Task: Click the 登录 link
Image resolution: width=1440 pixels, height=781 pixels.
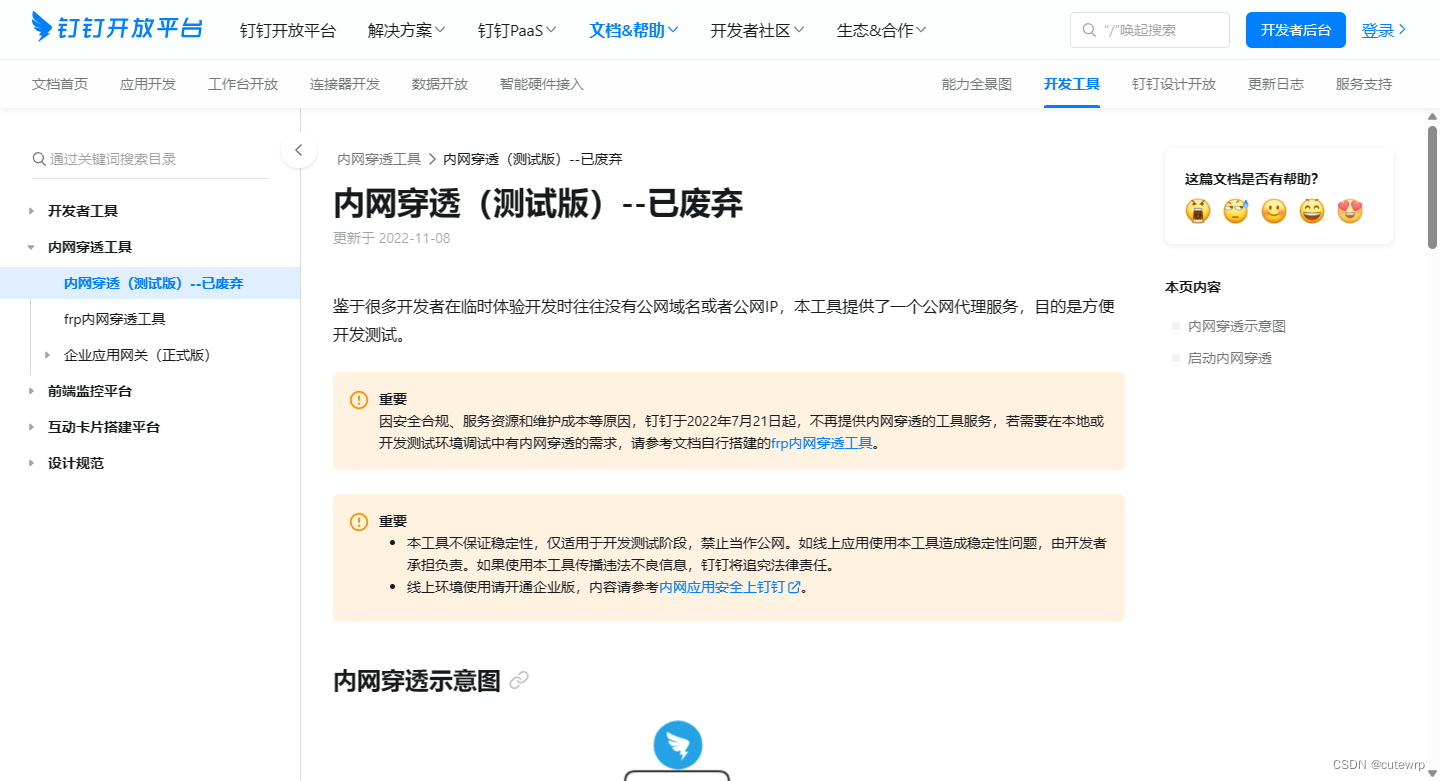Action: tap(1384, 30)
